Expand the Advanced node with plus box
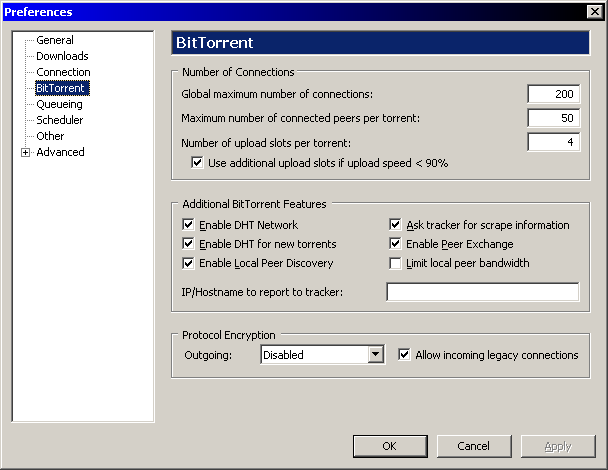This screenshot has height=470, width=608. tap(25, 152)
